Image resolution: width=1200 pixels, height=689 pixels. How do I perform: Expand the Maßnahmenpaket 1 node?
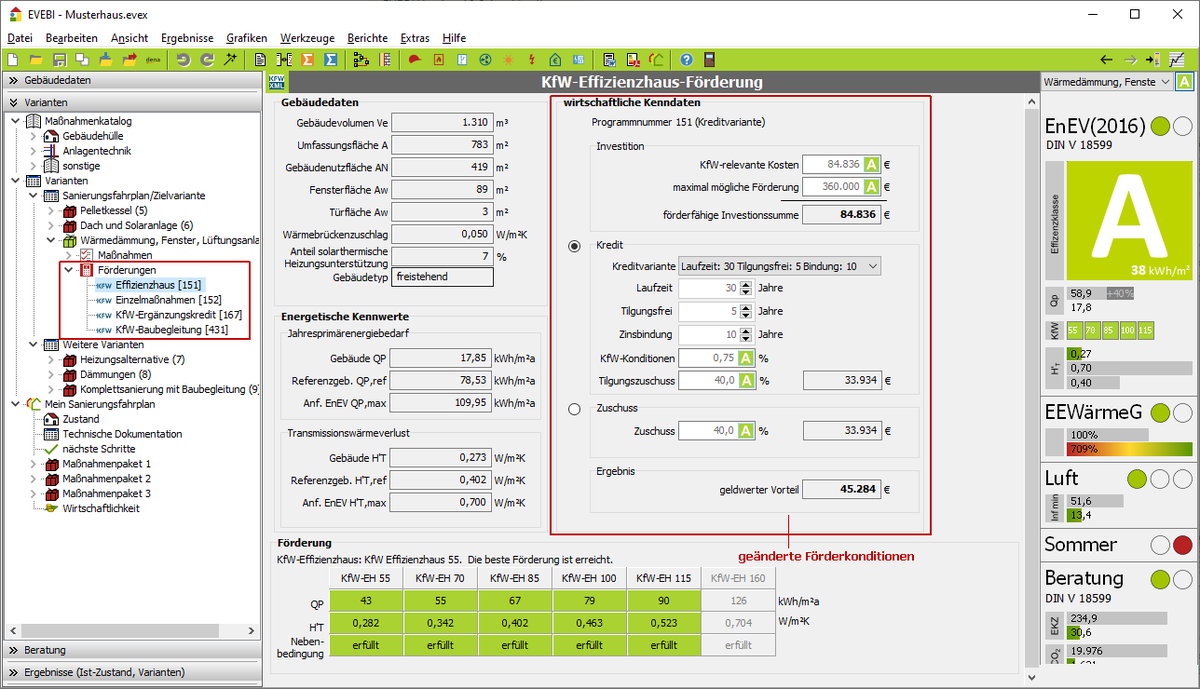click(35, 464)
